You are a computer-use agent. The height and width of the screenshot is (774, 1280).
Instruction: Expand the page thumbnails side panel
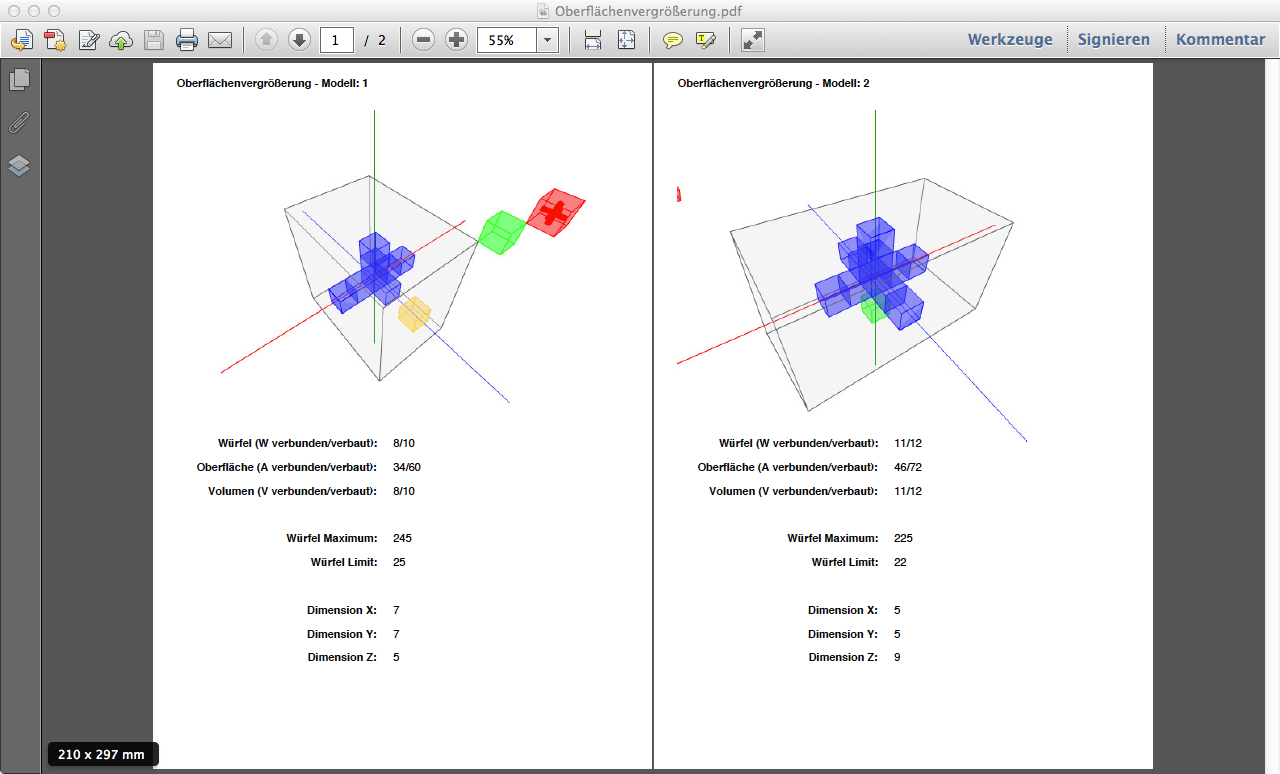click(x=19, y=79)
